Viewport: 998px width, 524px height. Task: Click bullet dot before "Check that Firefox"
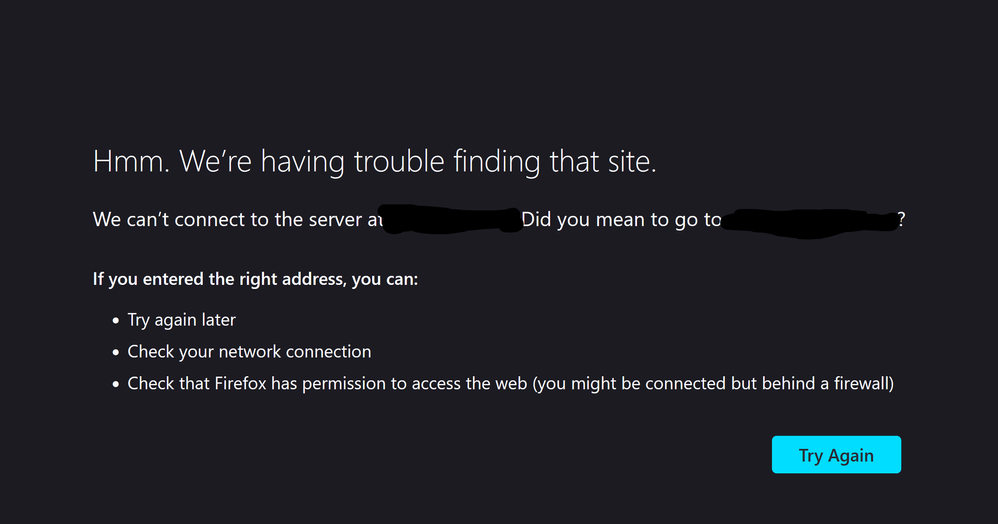[114, 385]
